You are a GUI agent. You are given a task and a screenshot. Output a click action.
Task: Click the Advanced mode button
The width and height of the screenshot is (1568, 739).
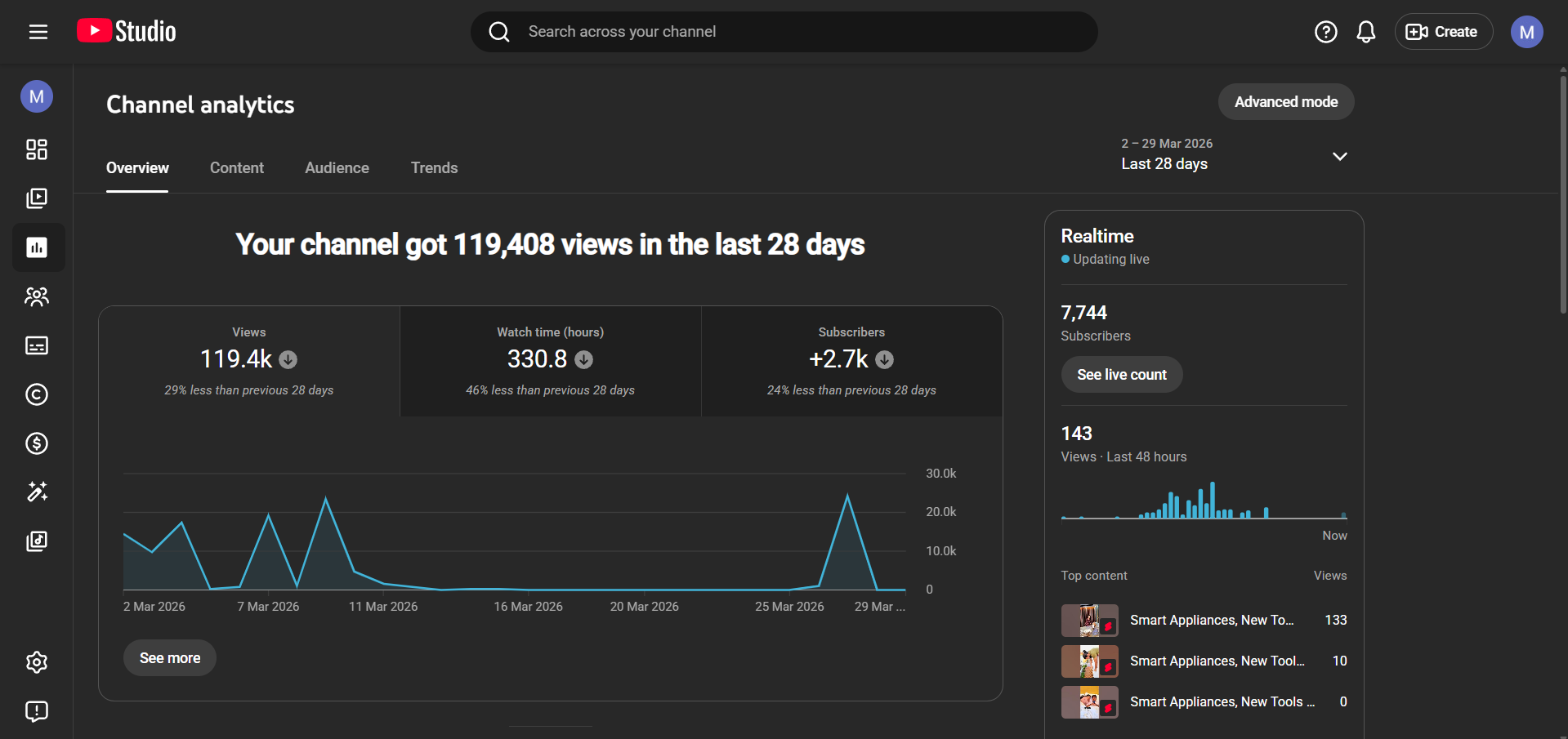[1285, 102]
